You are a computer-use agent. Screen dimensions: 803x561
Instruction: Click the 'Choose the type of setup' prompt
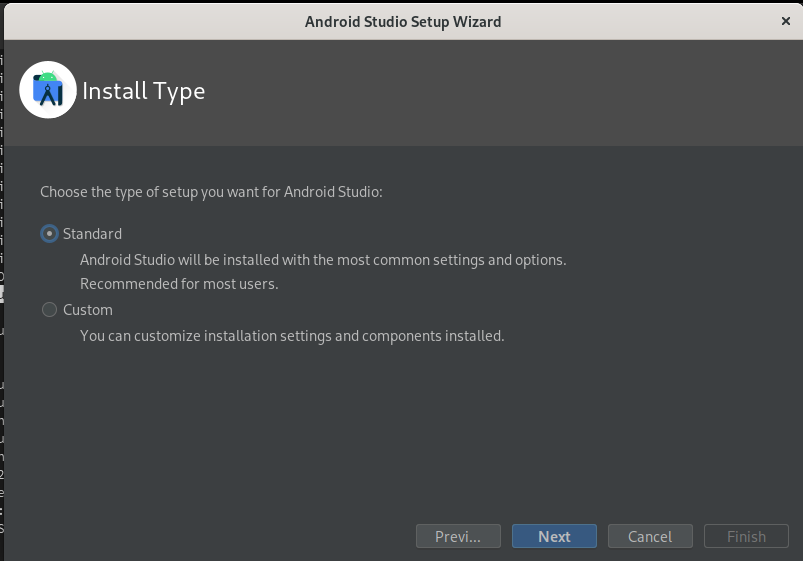click(x=211, y=192)
